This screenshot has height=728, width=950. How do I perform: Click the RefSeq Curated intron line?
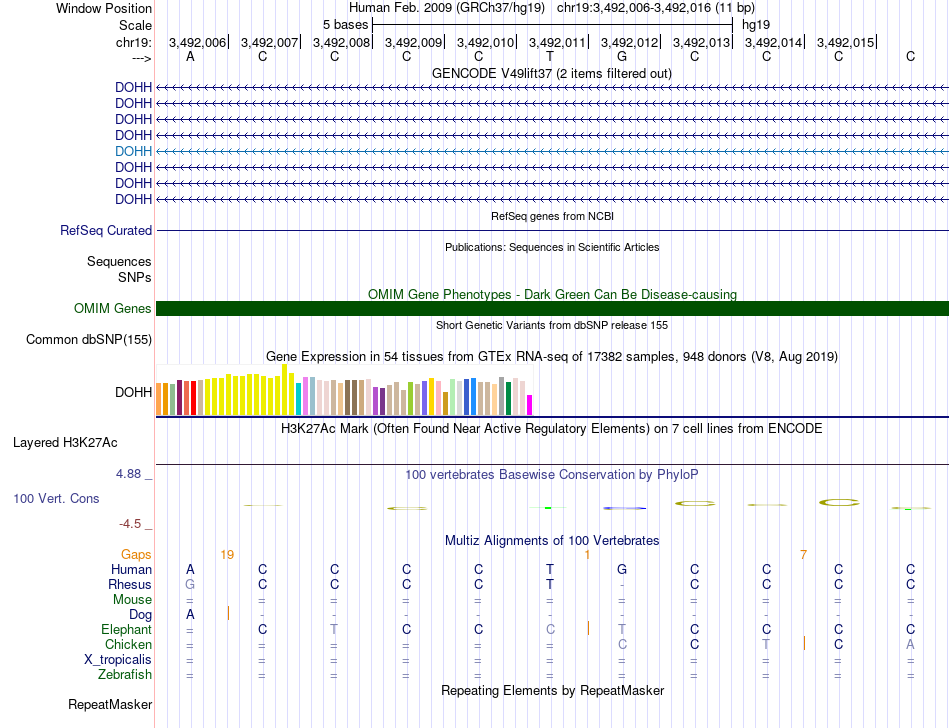(x=552, y=230)
